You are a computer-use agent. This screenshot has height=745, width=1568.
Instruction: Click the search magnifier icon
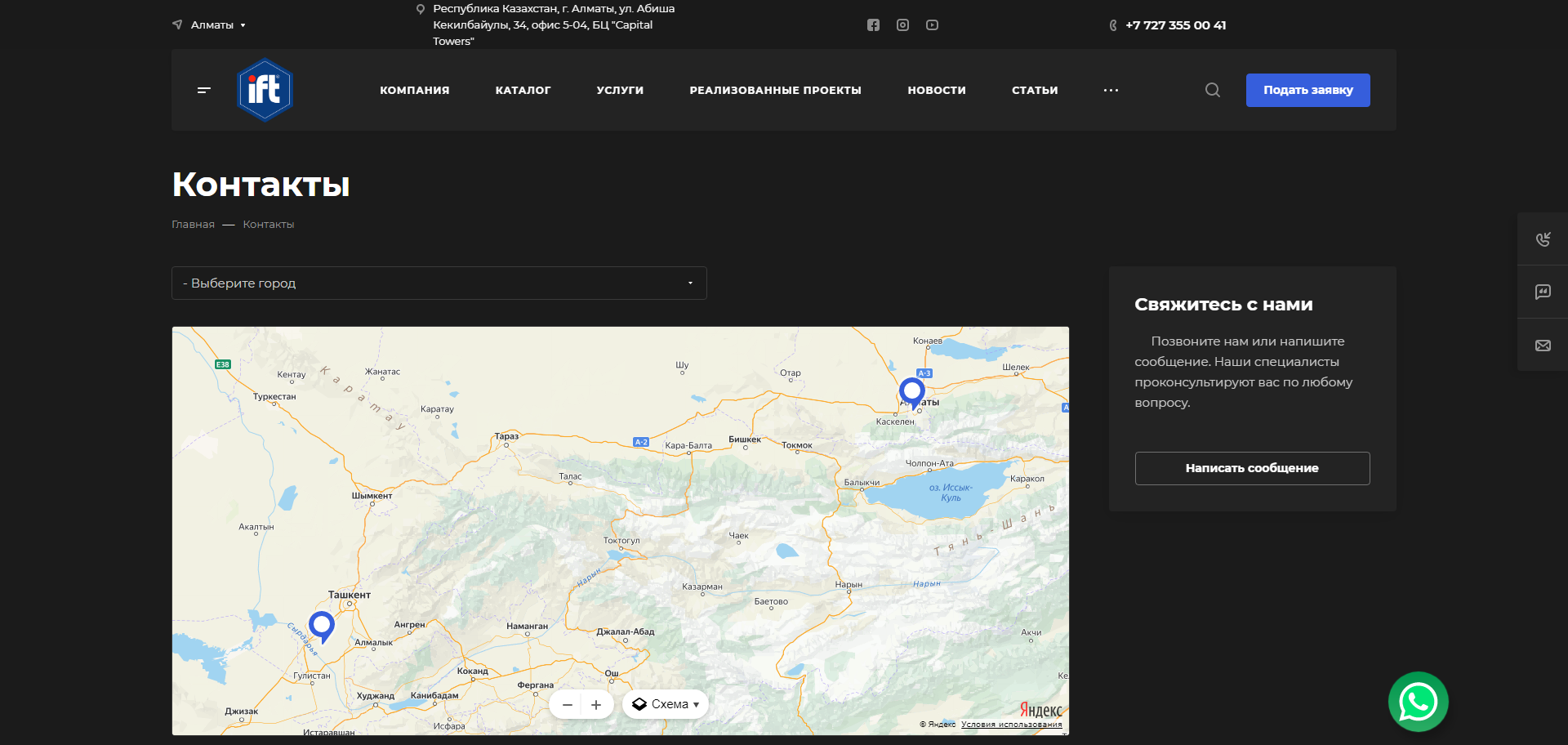pos(1213,90)
